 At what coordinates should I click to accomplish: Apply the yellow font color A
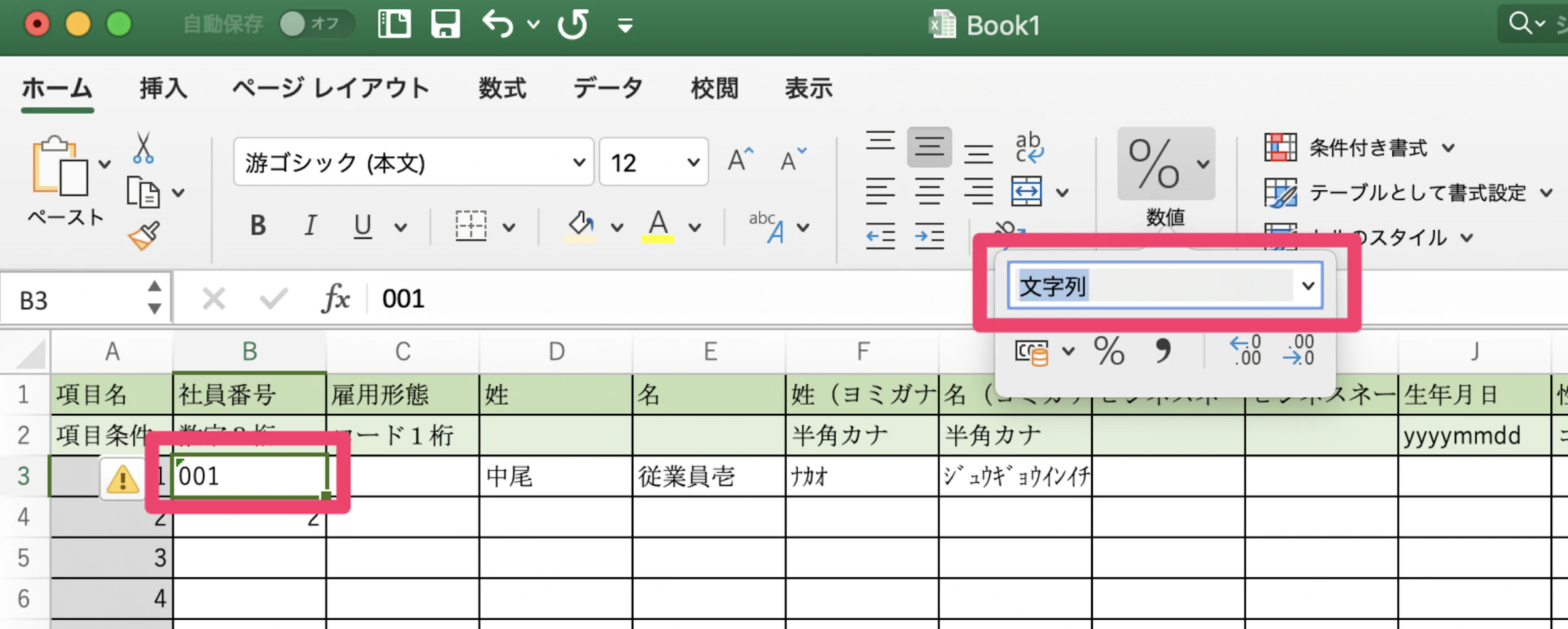point(658,226)
